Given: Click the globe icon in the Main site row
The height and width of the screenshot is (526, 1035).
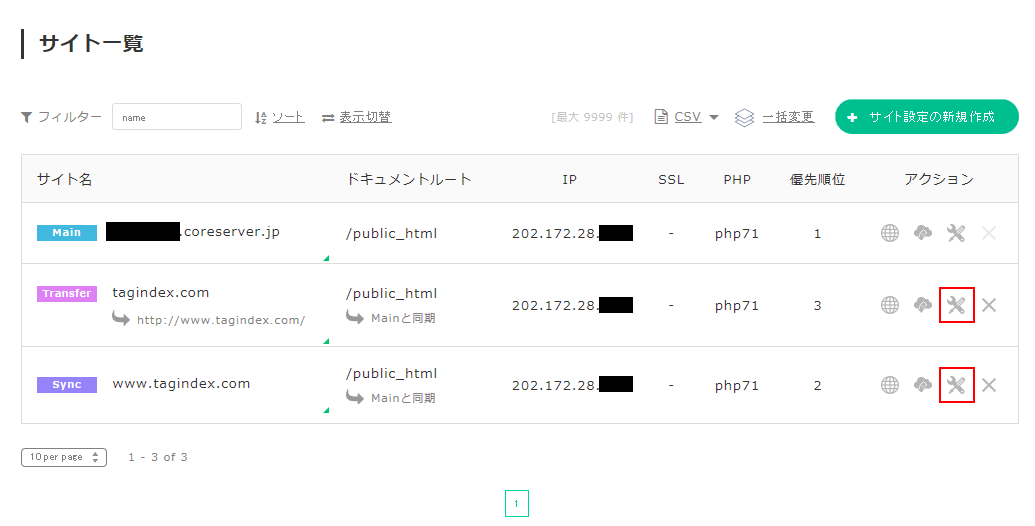Looking at the screenshot, I should click(x=890, y=233).
